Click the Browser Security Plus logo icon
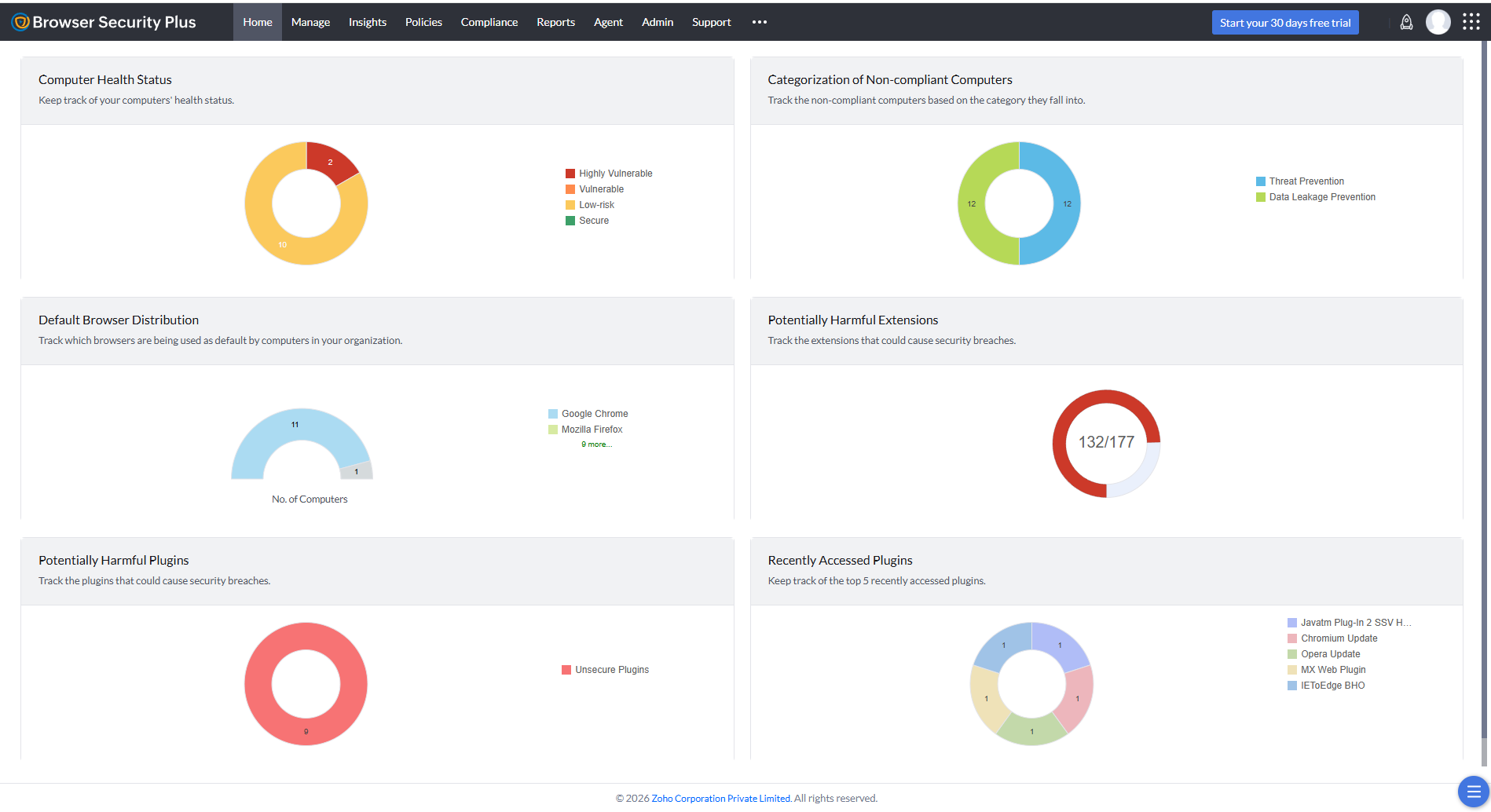1491x812 pixels. click(x=20, y=22)
